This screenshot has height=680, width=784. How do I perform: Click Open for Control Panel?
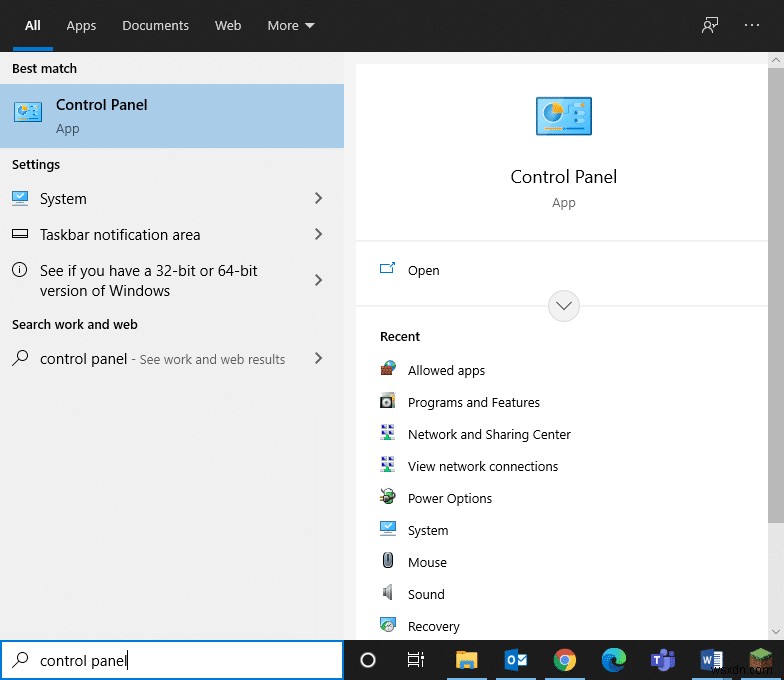pyautogui.click(x=423, y=271)
